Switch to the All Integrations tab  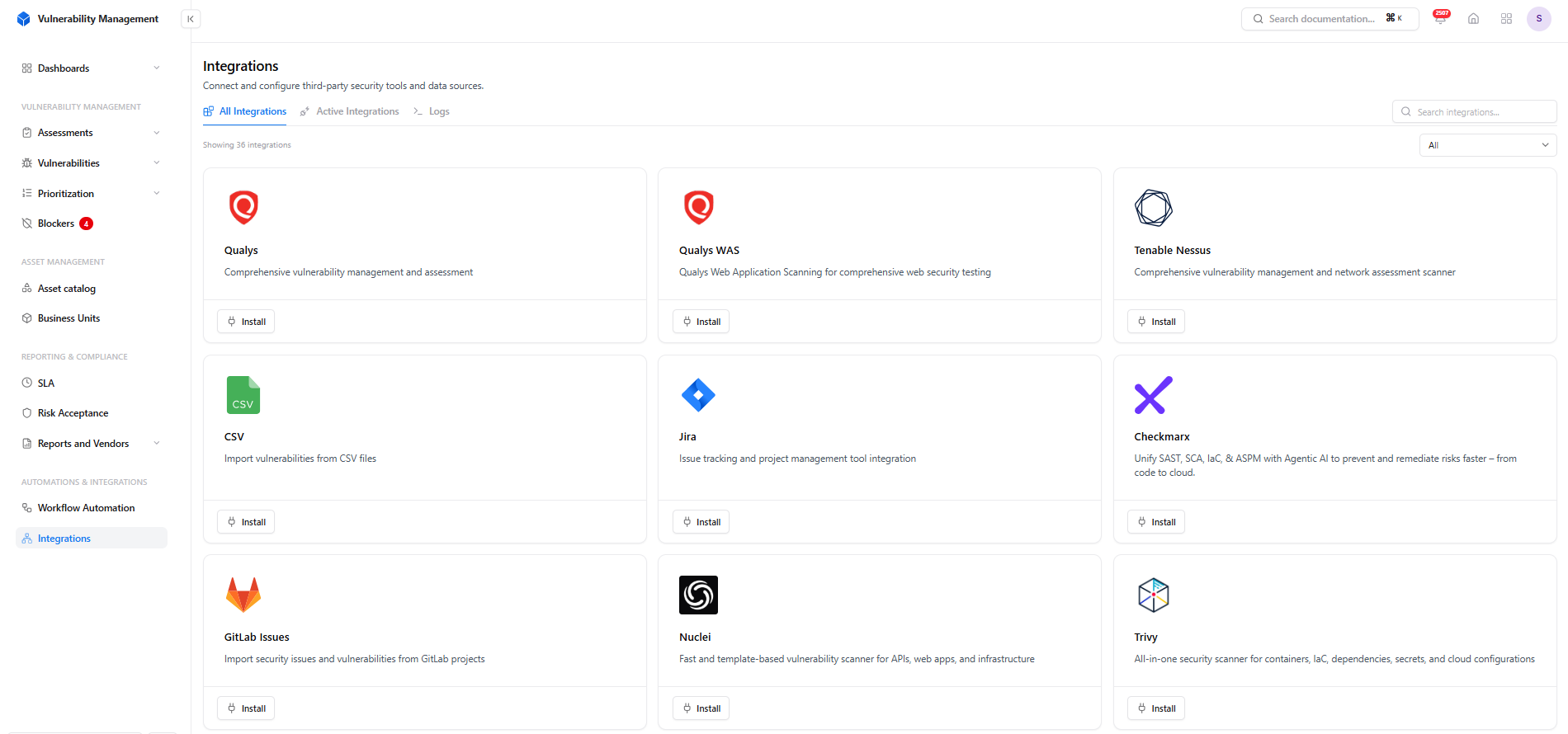point(245,111)
